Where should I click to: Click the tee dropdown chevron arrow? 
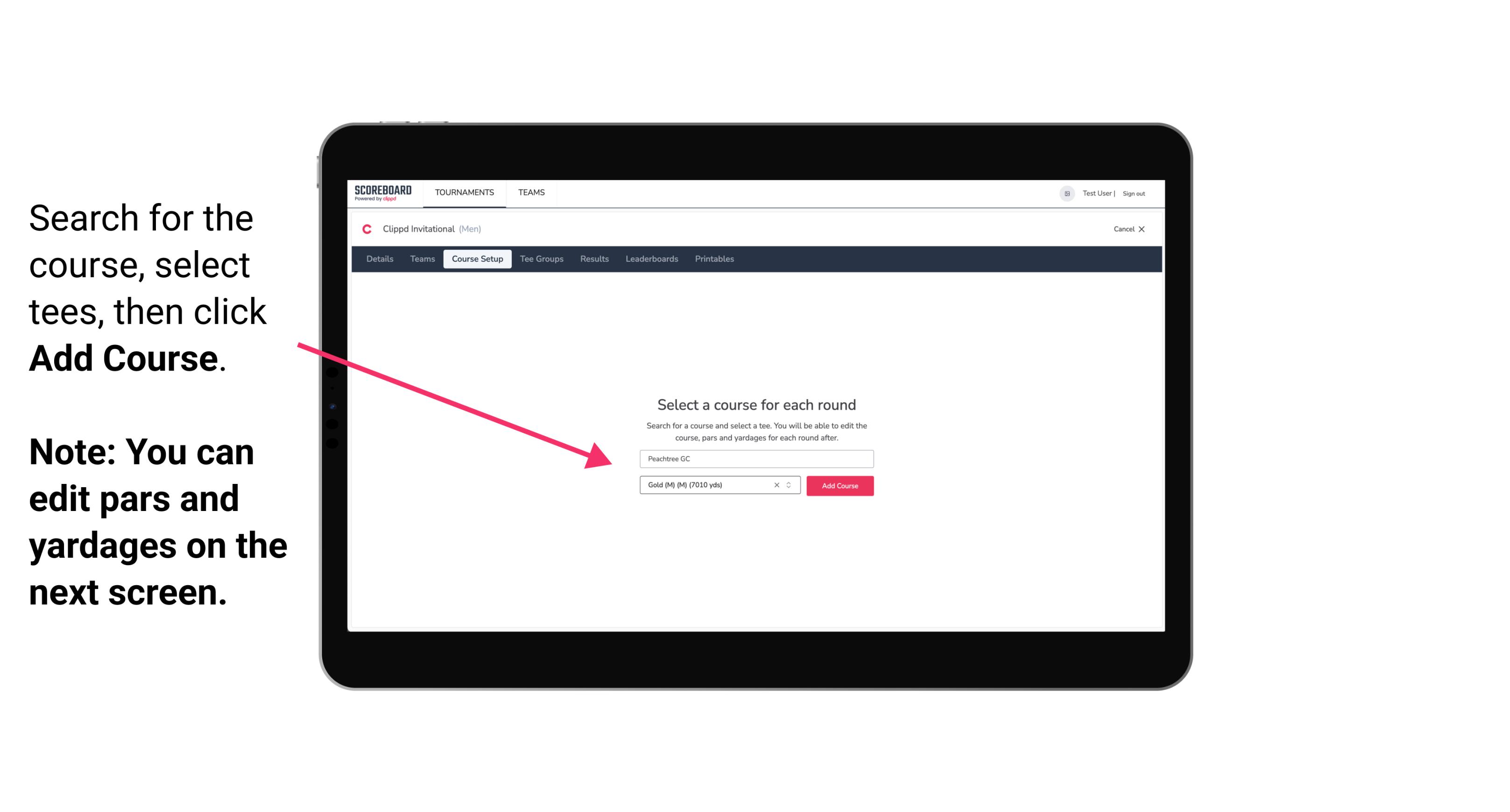pos(792,486)
